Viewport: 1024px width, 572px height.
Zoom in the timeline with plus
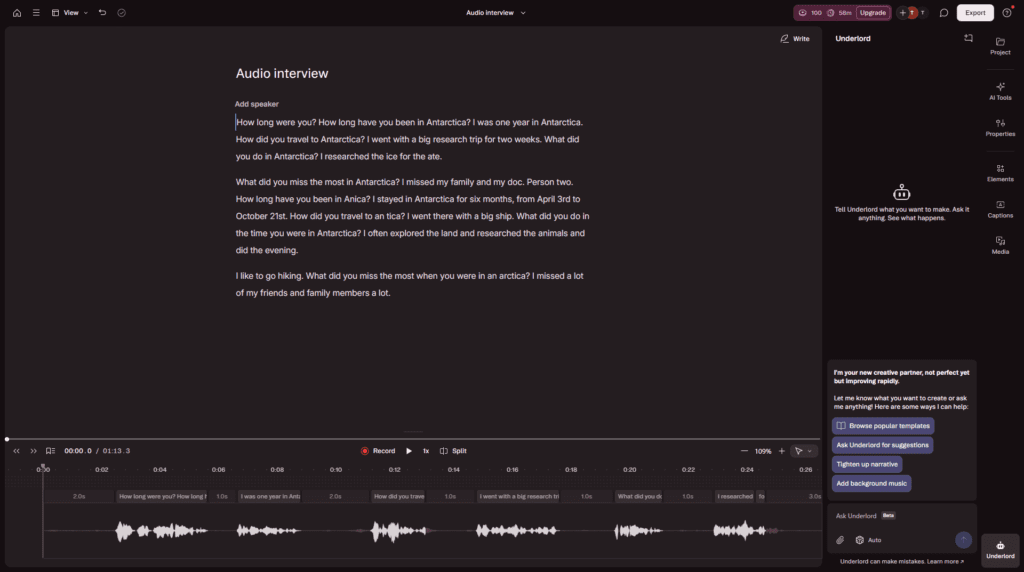(x=782, y=451)
